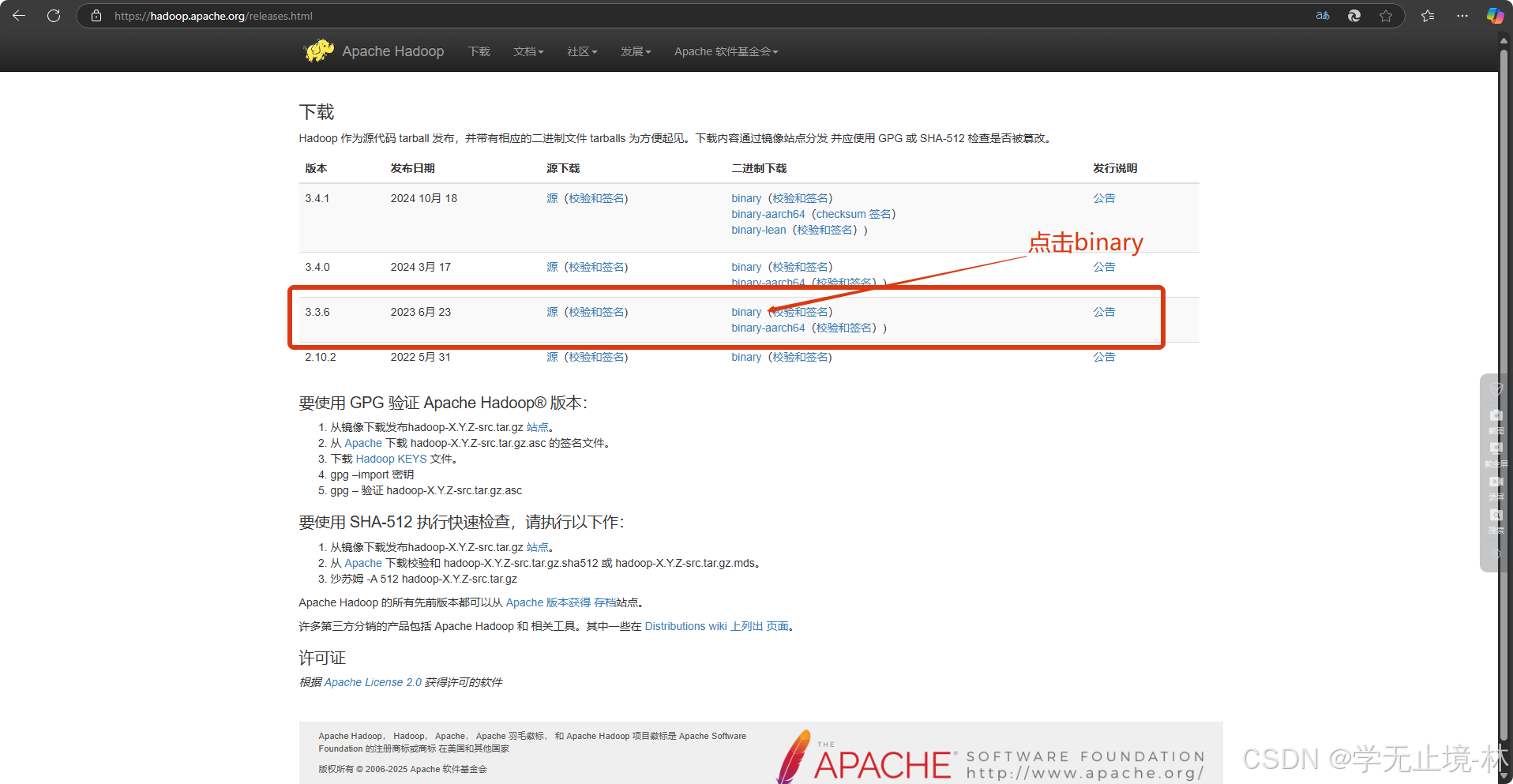Open binary-lean download for 3.4.1
The height and width of the screenshot is (784, 1513).
[x=759, y=230]
